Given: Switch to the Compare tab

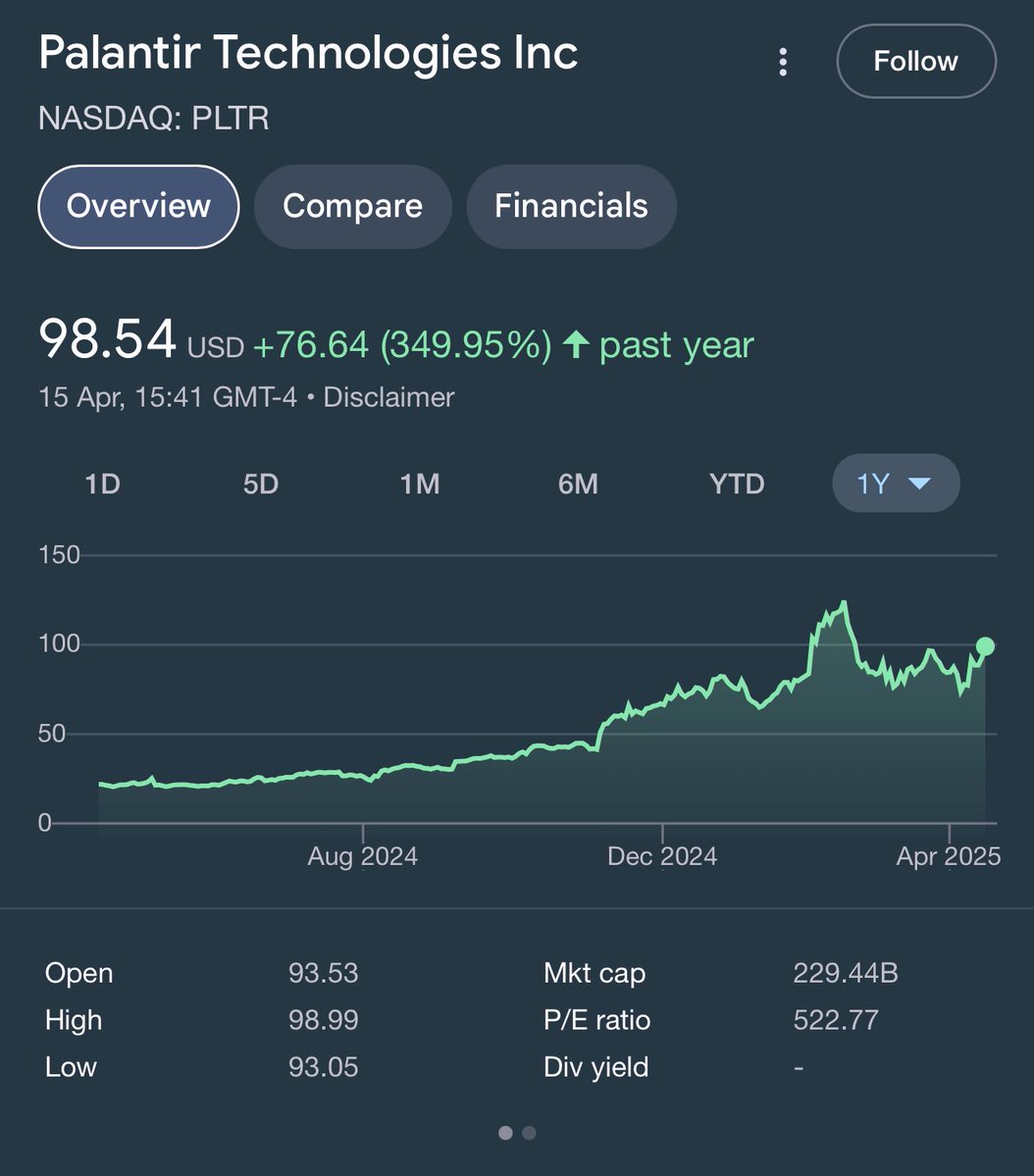Looking at the screenshot, I should point(352,206).
